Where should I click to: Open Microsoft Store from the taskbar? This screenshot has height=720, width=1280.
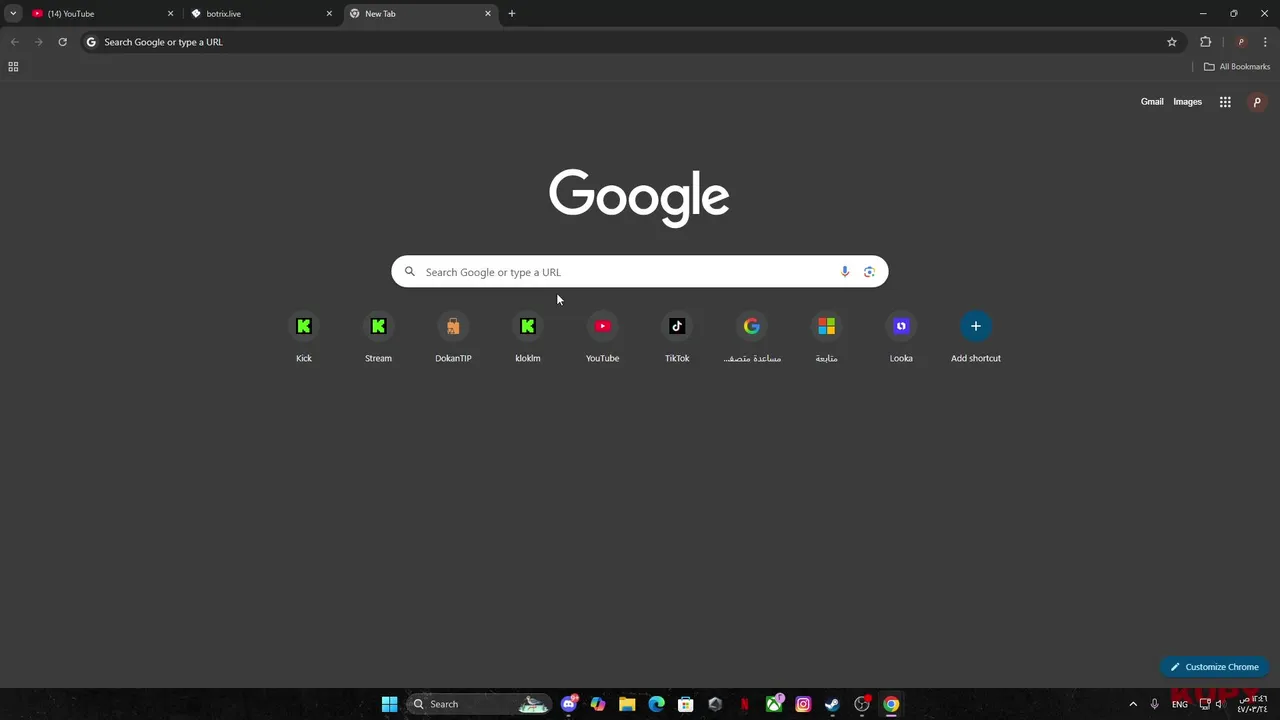coord(685,704)
